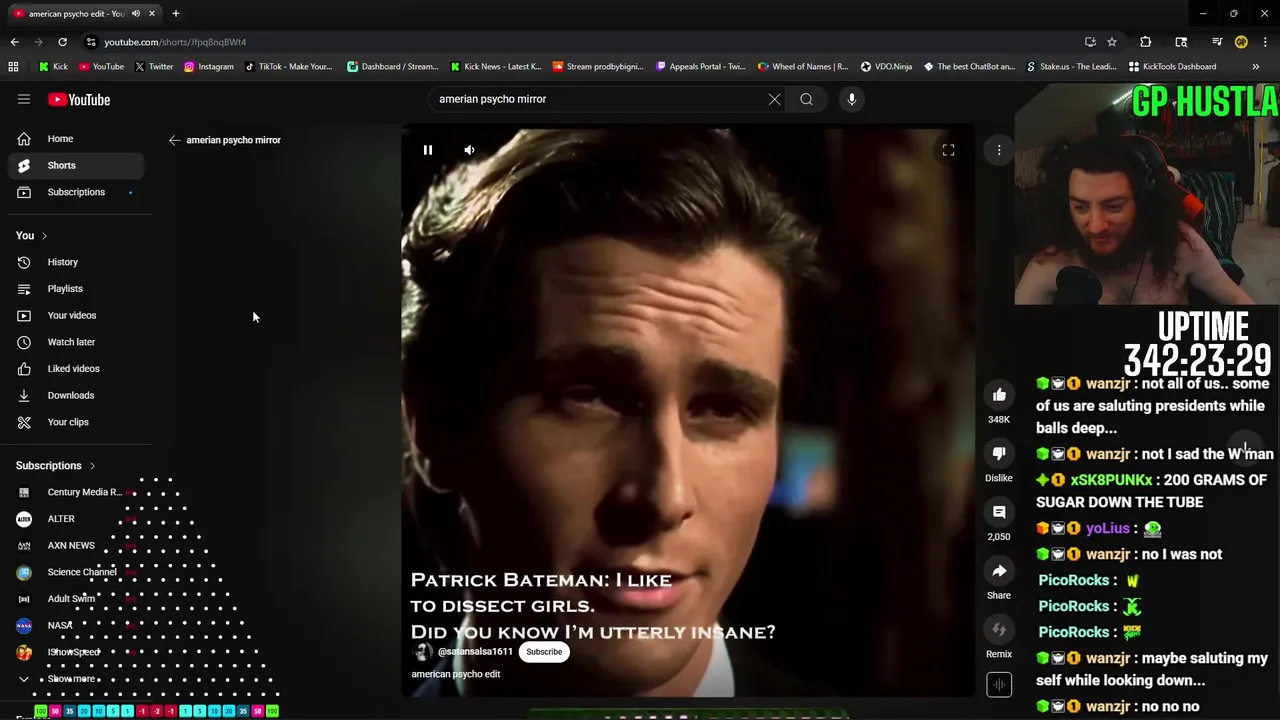The image size is (1280, 720).
Task: Open the sound waveform button
Action: [x=999, y=684]
